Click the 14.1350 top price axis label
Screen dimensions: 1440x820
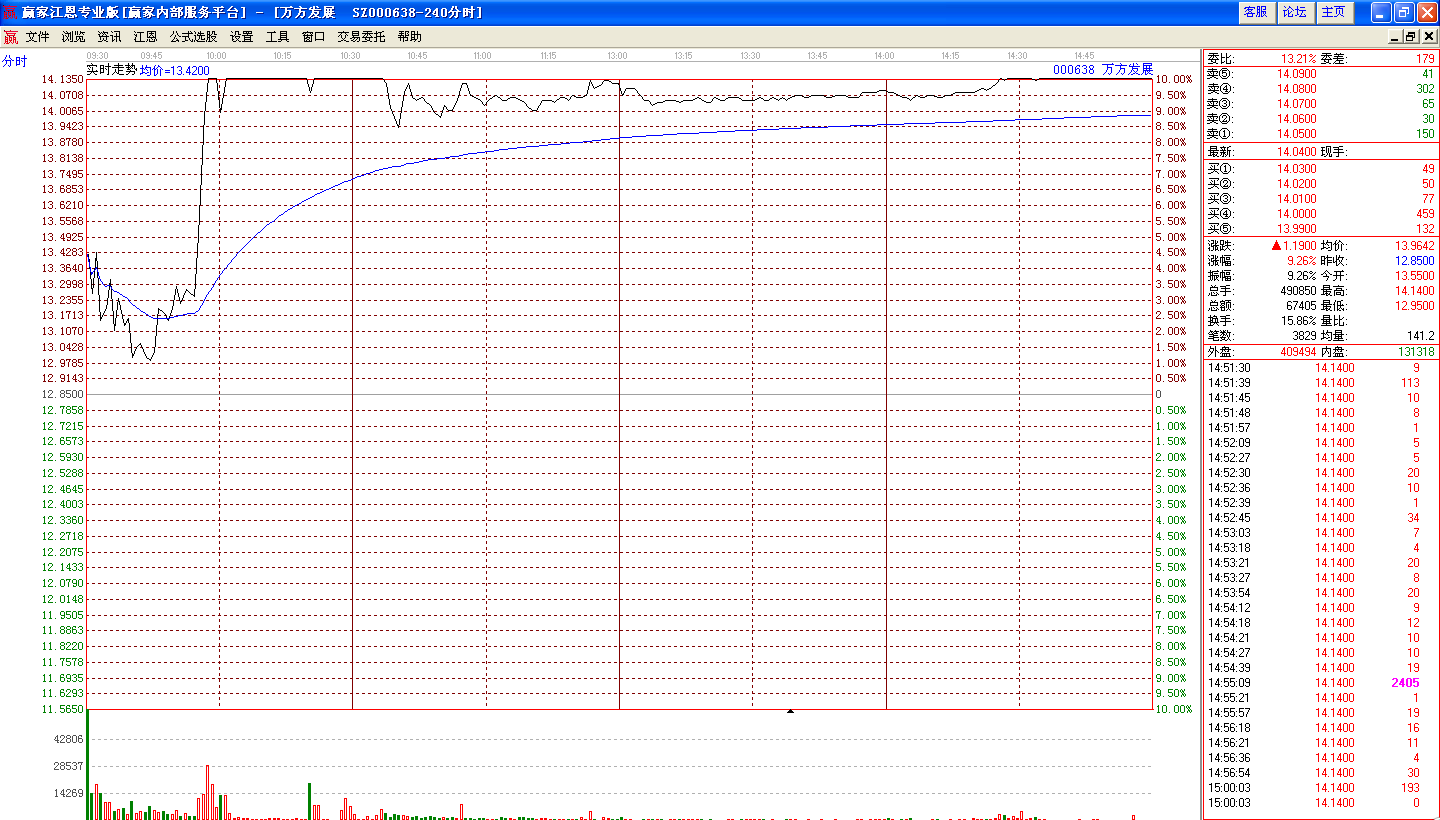click(x=63, y=79)
